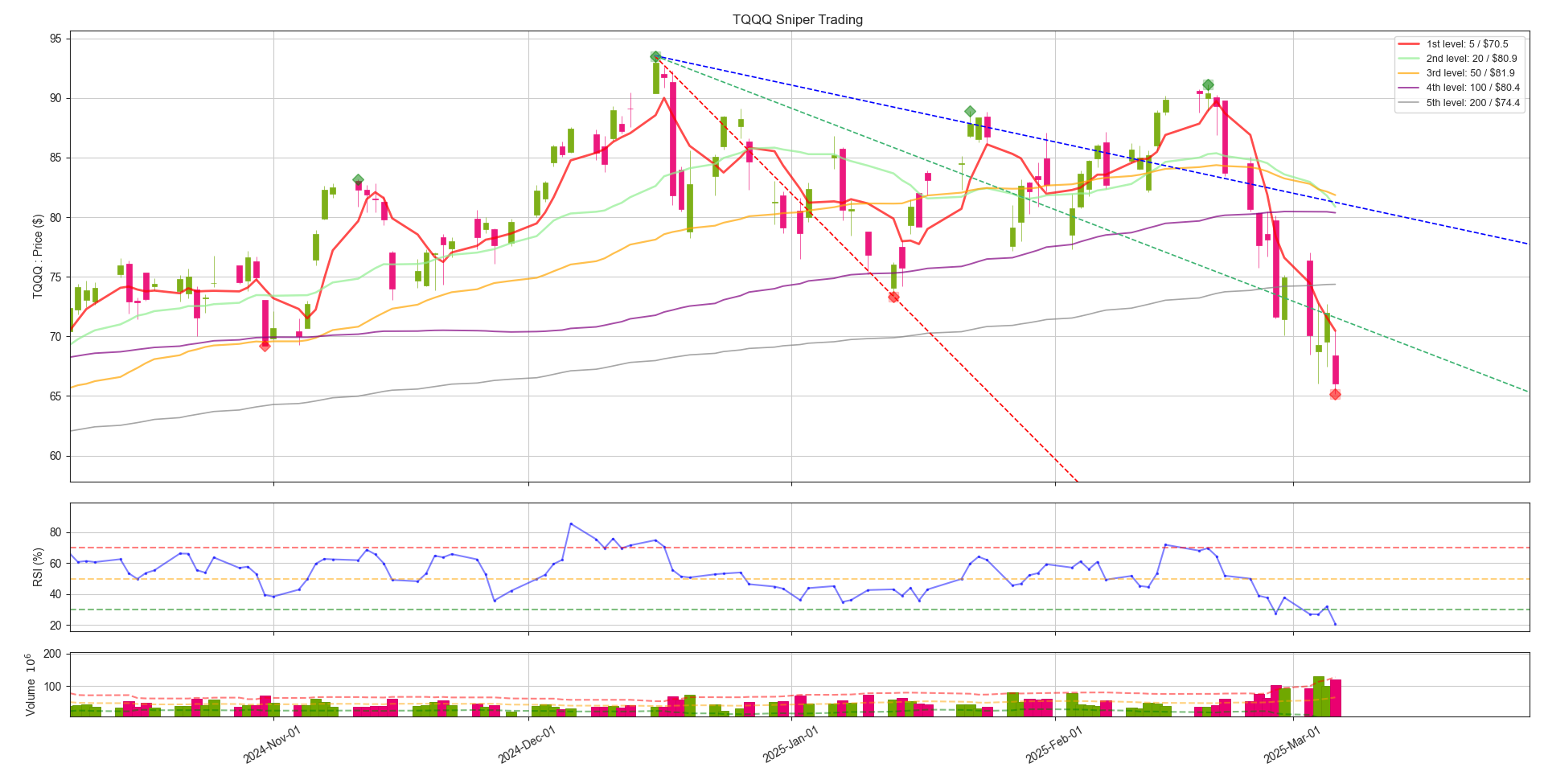The image size is (1544, 784).
Task: Click the RSI axis tick '40'
Action: (55, 594)
